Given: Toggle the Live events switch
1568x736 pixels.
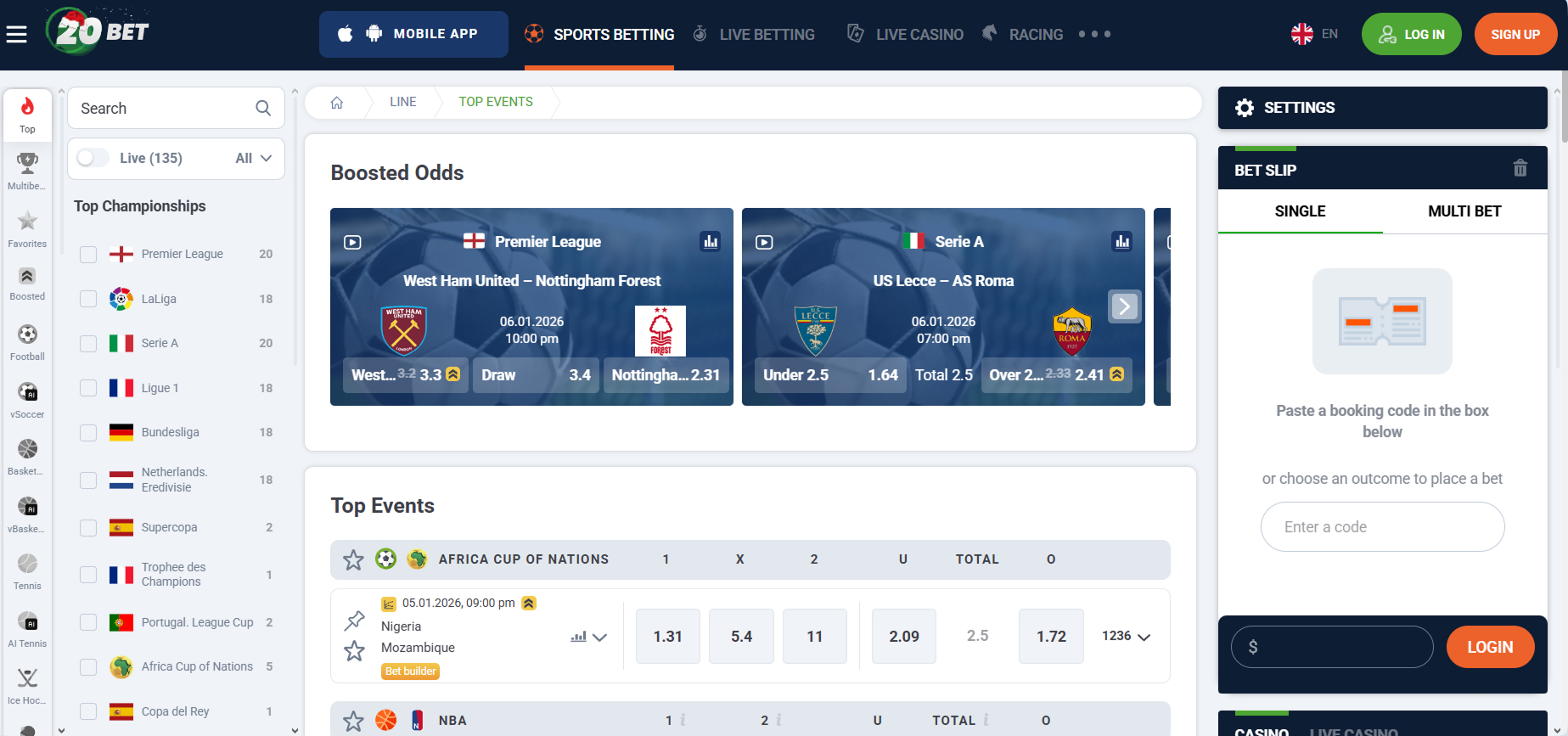Looking at the screenshot, I should [93, 158].
